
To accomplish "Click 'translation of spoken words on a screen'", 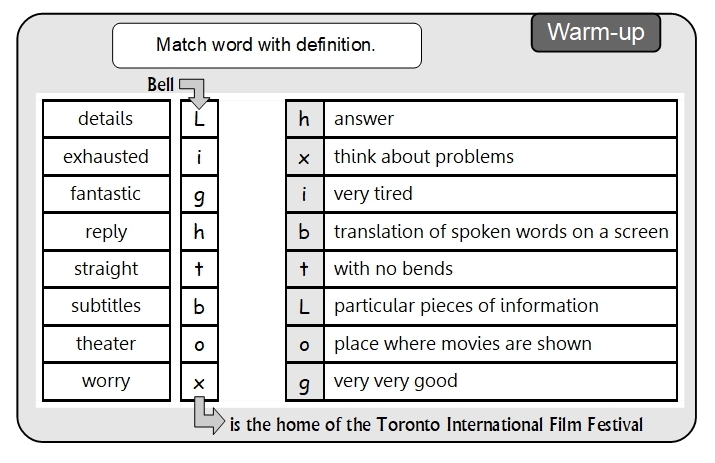I will pyautogui.click(x=500, y=232).
